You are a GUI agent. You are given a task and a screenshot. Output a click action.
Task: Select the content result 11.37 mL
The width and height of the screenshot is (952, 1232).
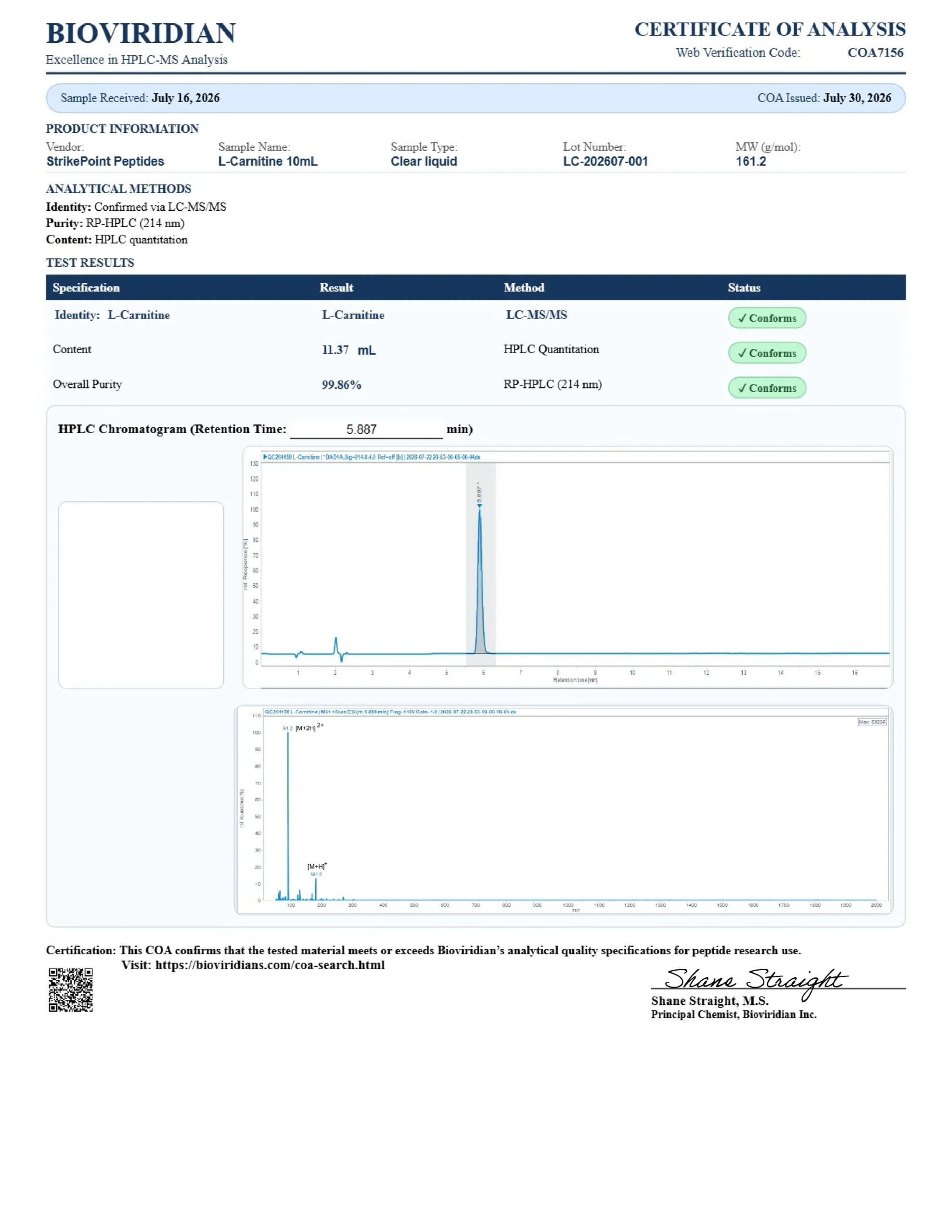349,350
